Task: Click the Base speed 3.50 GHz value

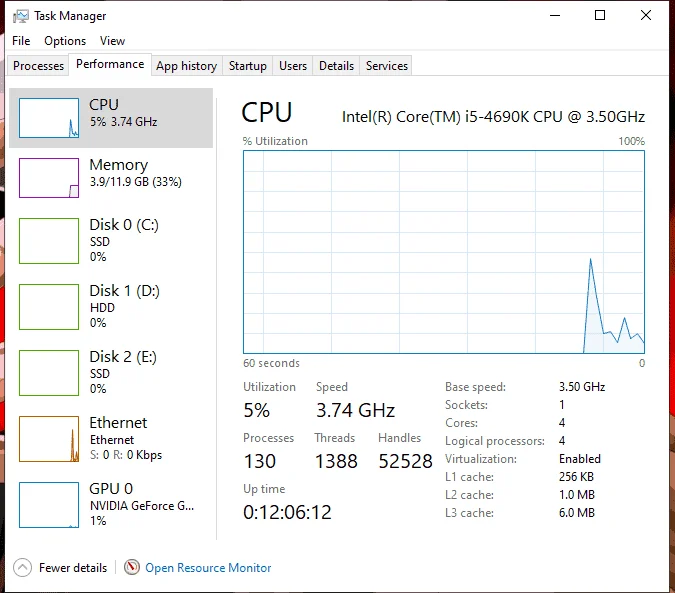Action: click(582, 387)
